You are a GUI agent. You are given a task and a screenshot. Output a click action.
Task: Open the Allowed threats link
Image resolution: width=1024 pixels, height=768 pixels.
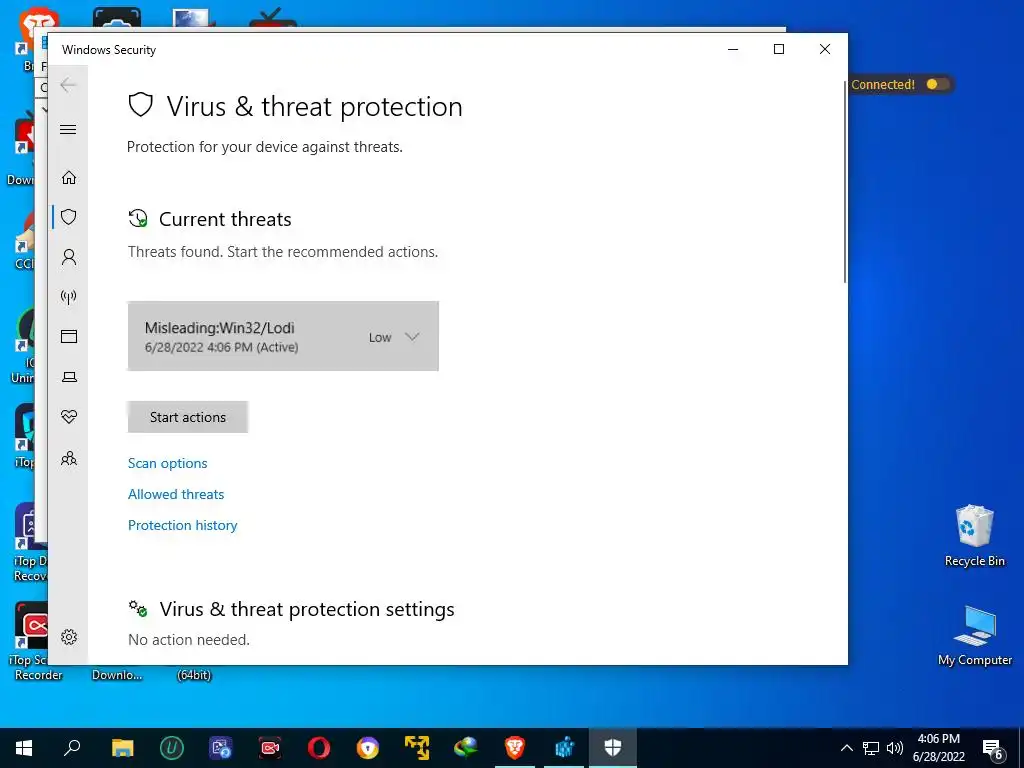176,494
